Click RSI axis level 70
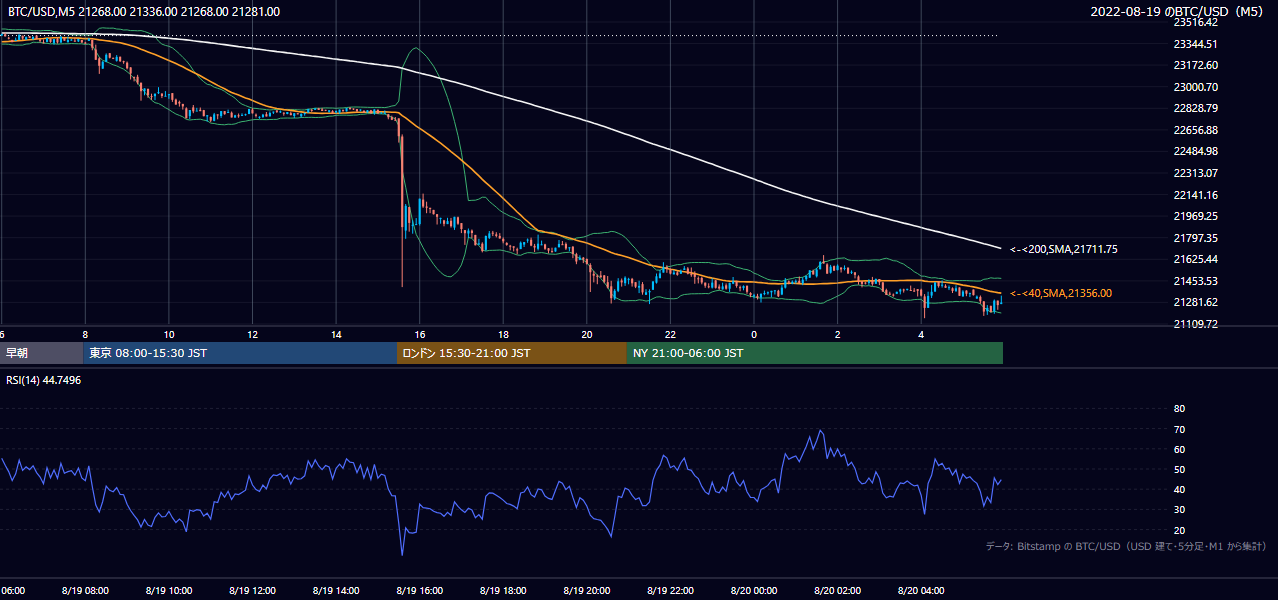Viewport: 1278px width, 600px height. coord(1179,429)
